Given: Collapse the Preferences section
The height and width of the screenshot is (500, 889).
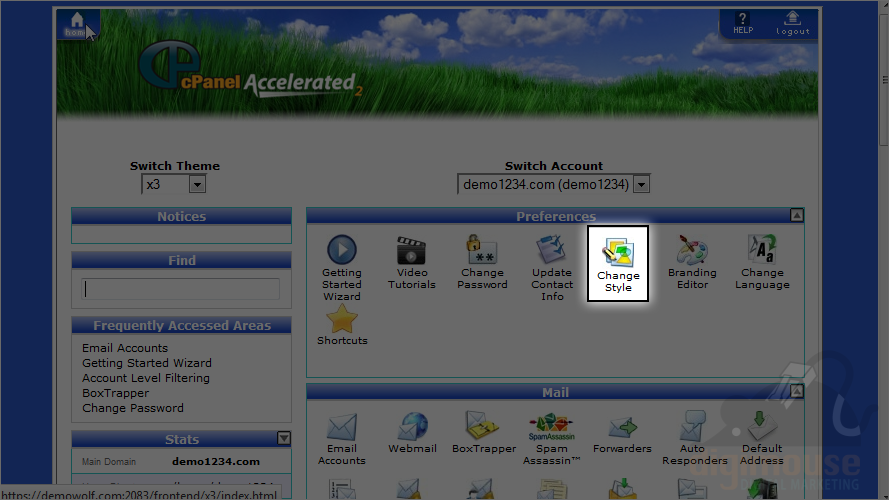Looking at the screenshot, I should tap(797, 215).
